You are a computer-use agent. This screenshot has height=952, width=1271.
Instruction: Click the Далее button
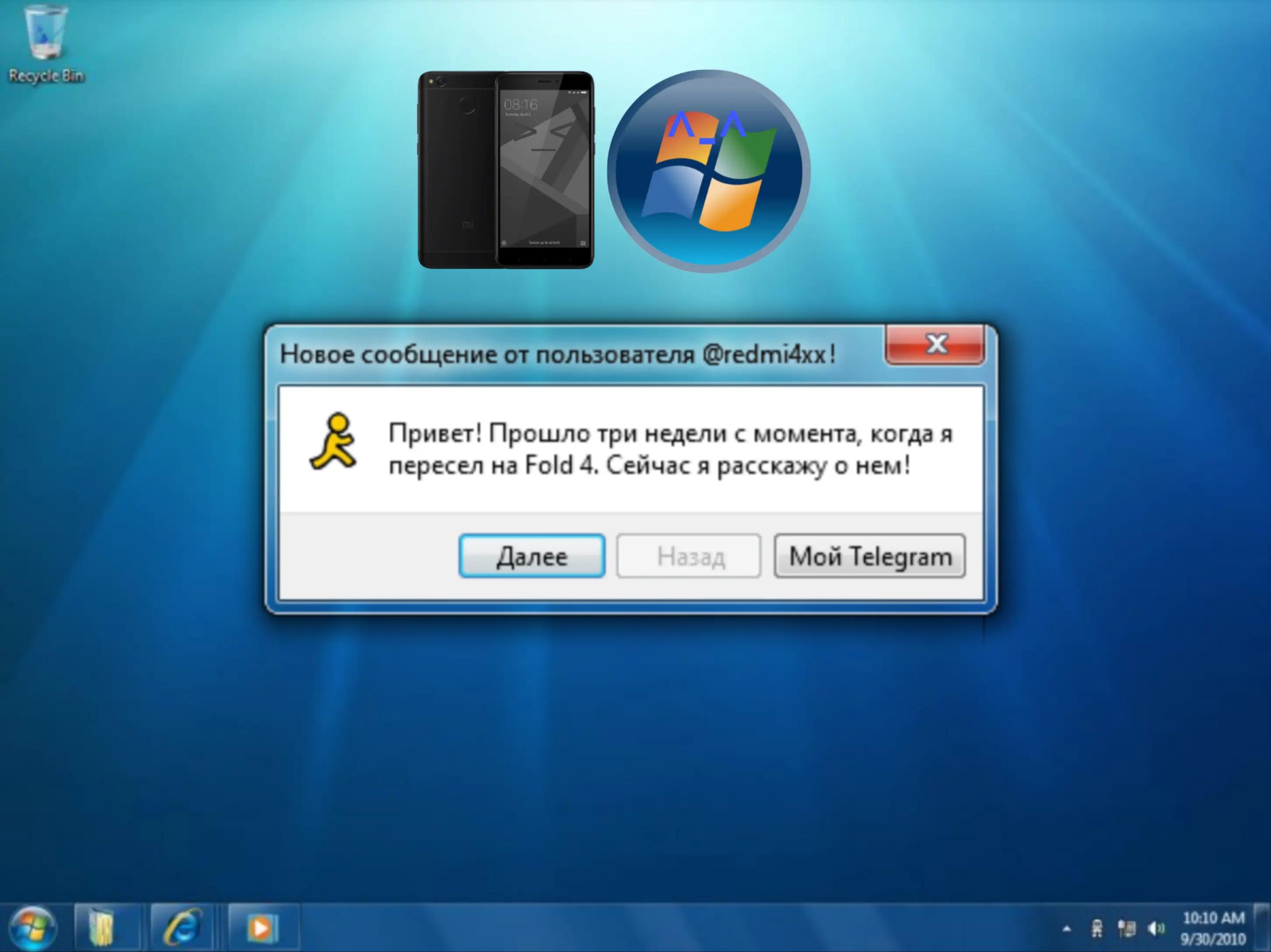[531, 556]
